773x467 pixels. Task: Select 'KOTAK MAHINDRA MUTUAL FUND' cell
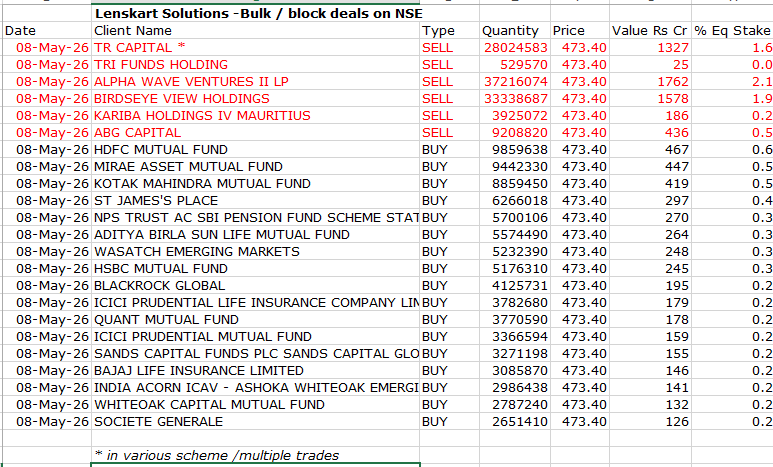point(255,184)
